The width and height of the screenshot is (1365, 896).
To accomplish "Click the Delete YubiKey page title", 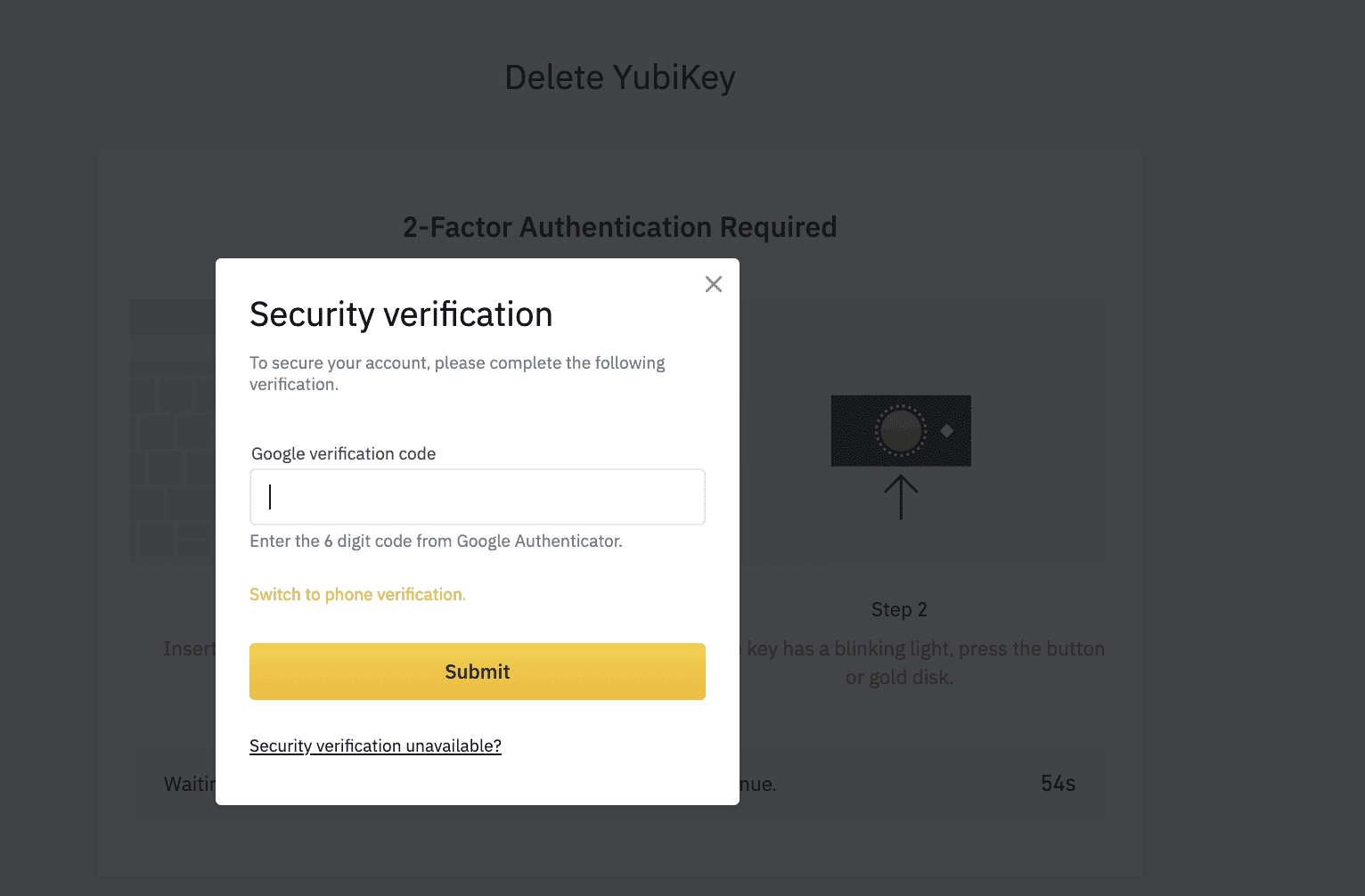I will coord(620,77).
